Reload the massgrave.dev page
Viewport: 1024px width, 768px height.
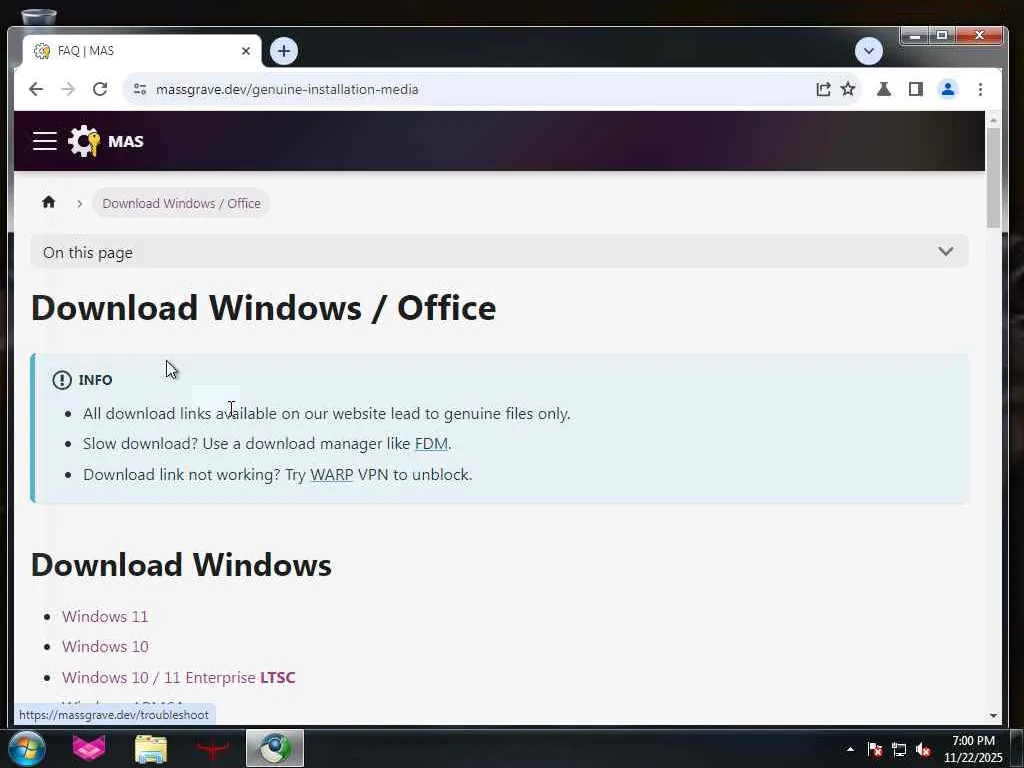[100, 89]
